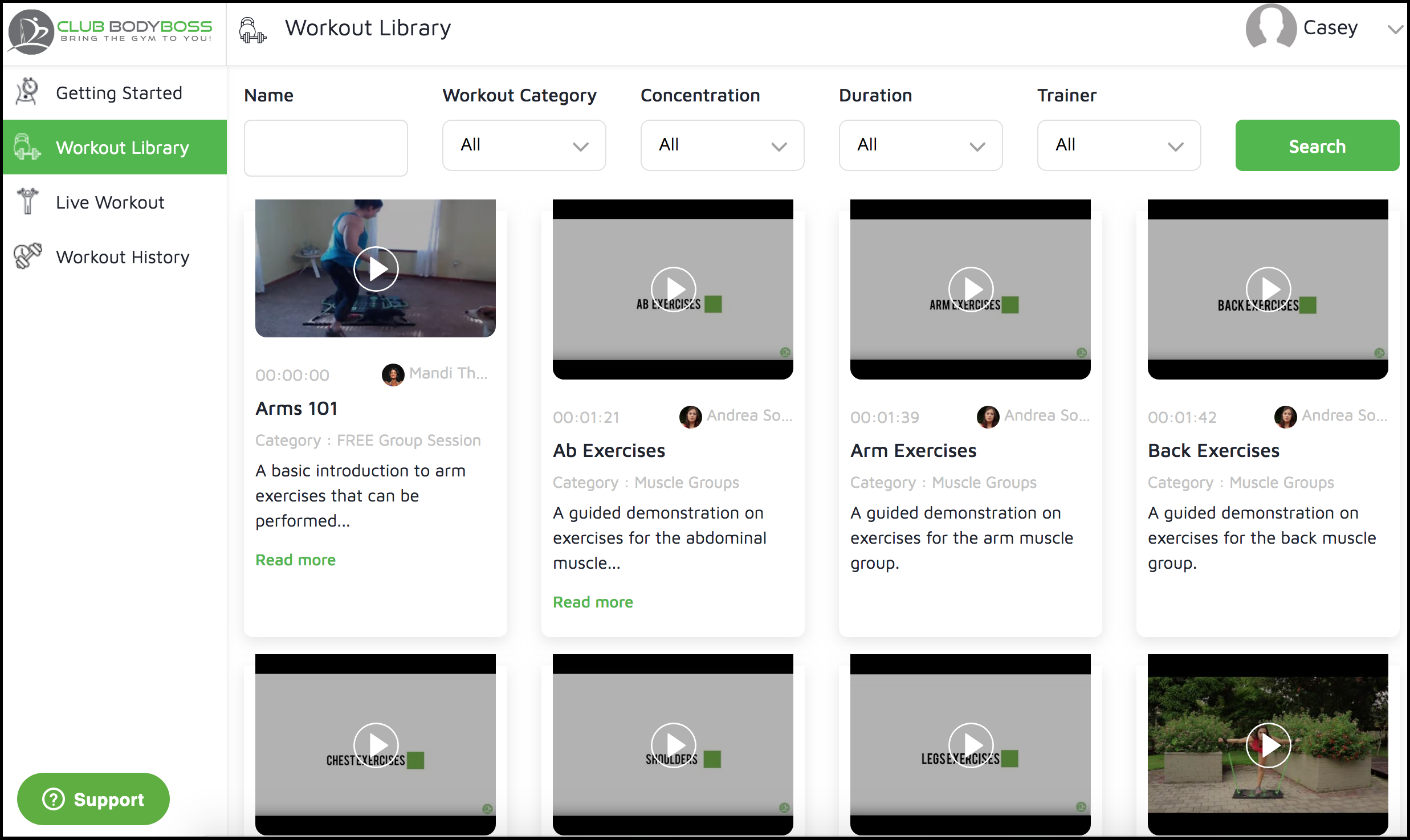Click Mandi Th... trainer avatar on Arms 101

pyautogui.click(x=393, y=374)
